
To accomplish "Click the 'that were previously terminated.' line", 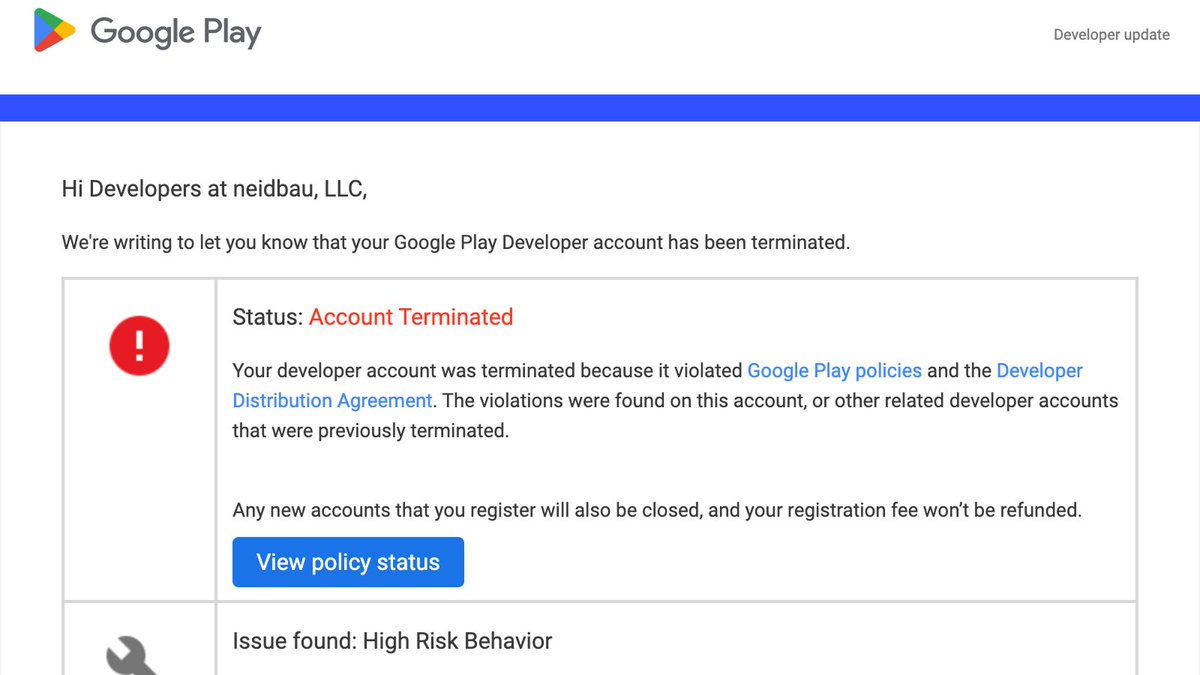I will tap(371, 431).
